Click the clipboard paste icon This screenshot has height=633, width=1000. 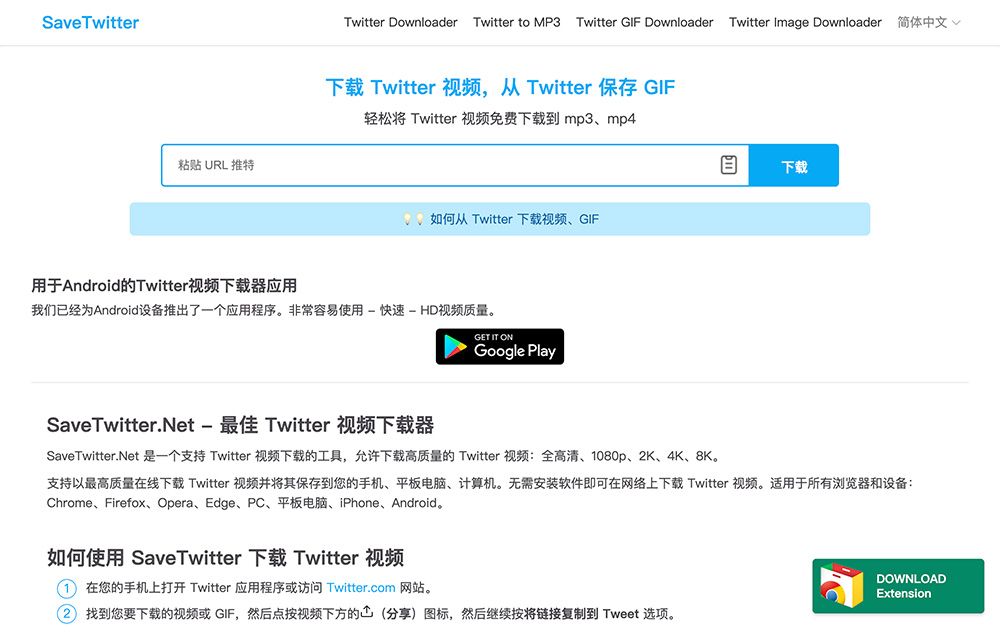tap(728, 165)
